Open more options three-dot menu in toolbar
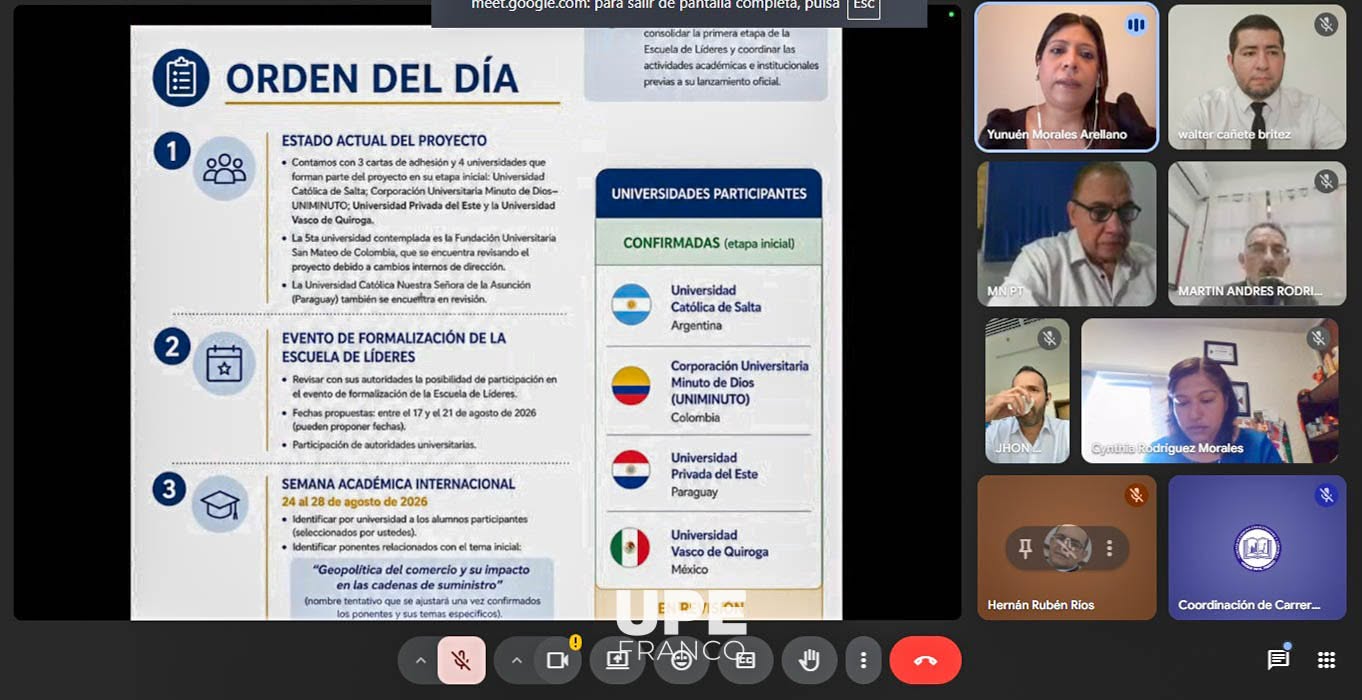1362x700 pixels. pos(863,660)
